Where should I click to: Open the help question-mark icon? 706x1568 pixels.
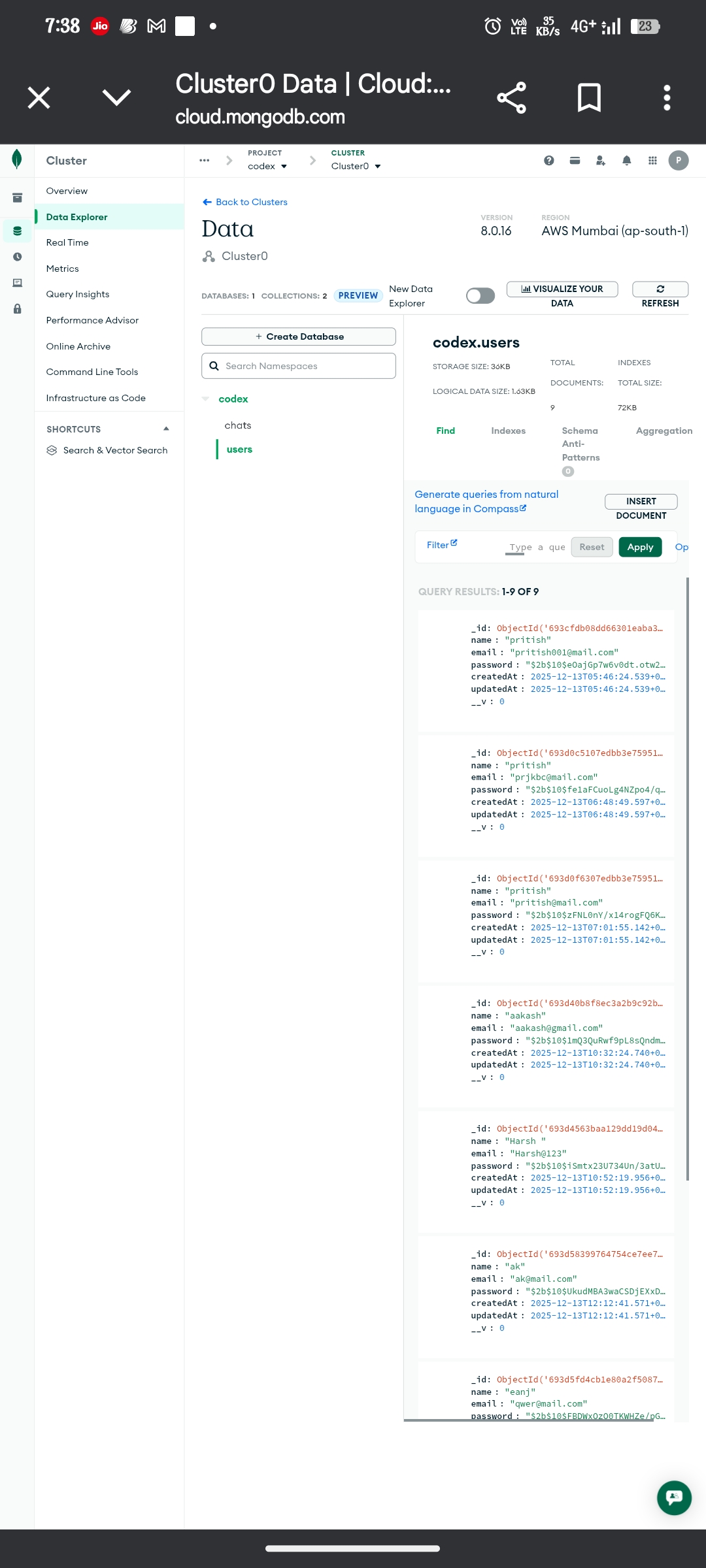point(549,161)
